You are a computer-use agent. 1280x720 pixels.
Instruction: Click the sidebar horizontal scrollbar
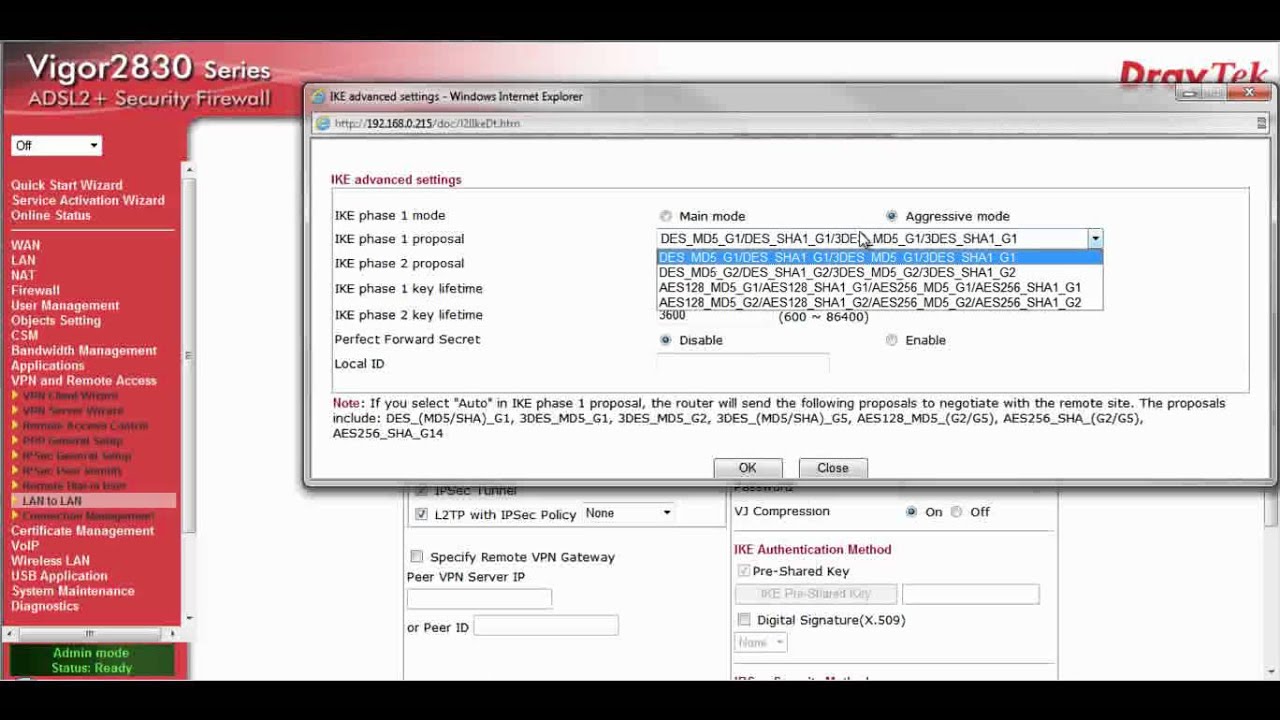(x=90, y=633)
